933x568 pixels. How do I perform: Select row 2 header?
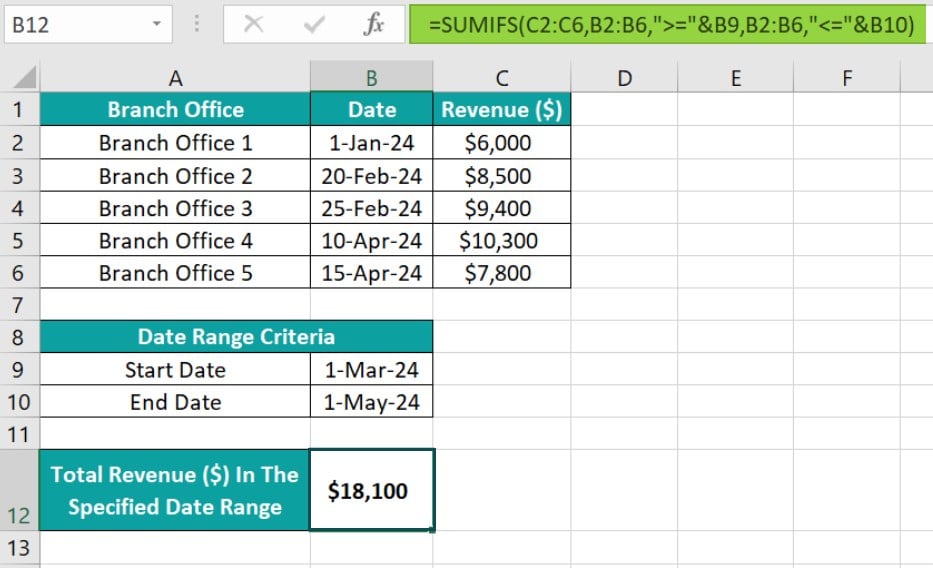click(x=19, y=143)
